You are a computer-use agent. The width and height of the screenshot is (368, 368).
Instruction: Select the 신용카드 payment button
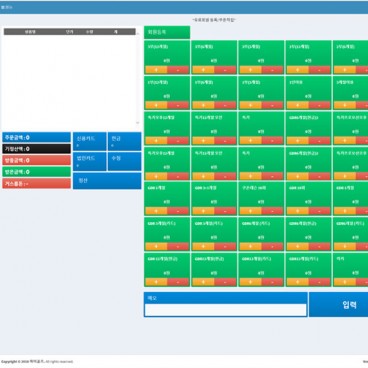pyautogui.click(x=90, y=141)
